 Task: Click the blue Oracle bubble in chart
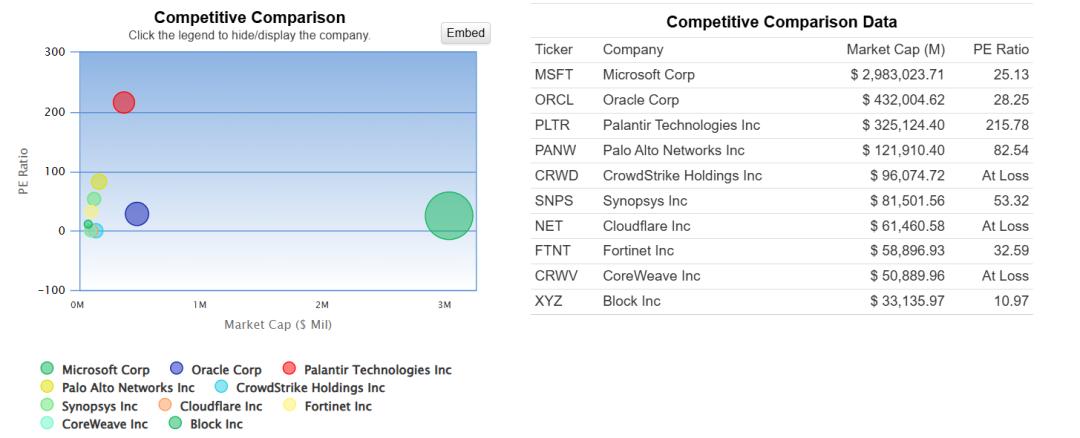pos(137,214)
